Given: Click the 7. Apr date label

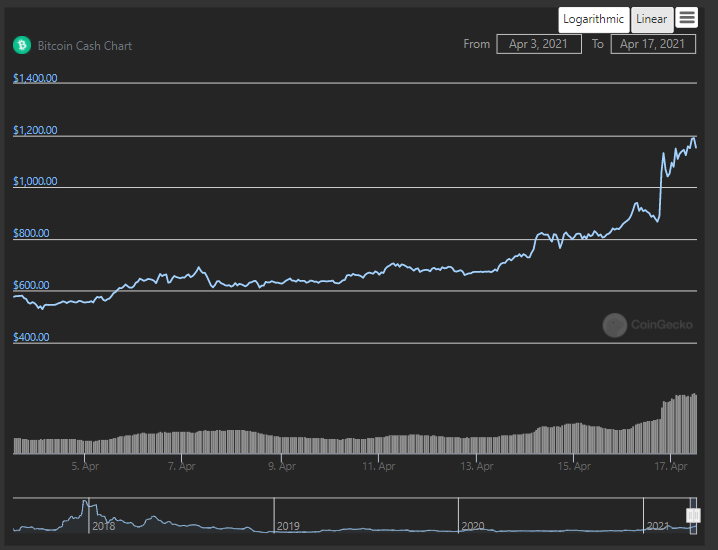Looking at the screenshot, I should click(182, 466).
